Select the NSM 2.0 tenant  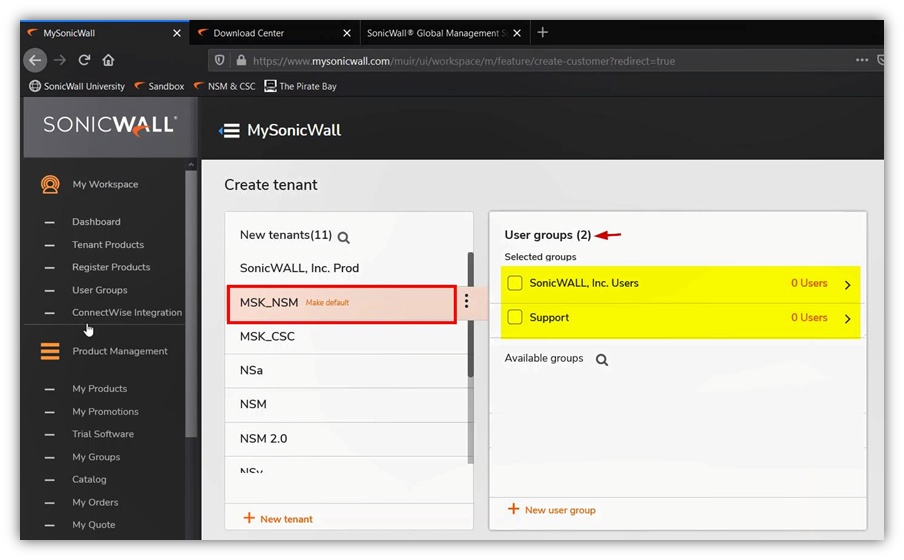[263, 439]
